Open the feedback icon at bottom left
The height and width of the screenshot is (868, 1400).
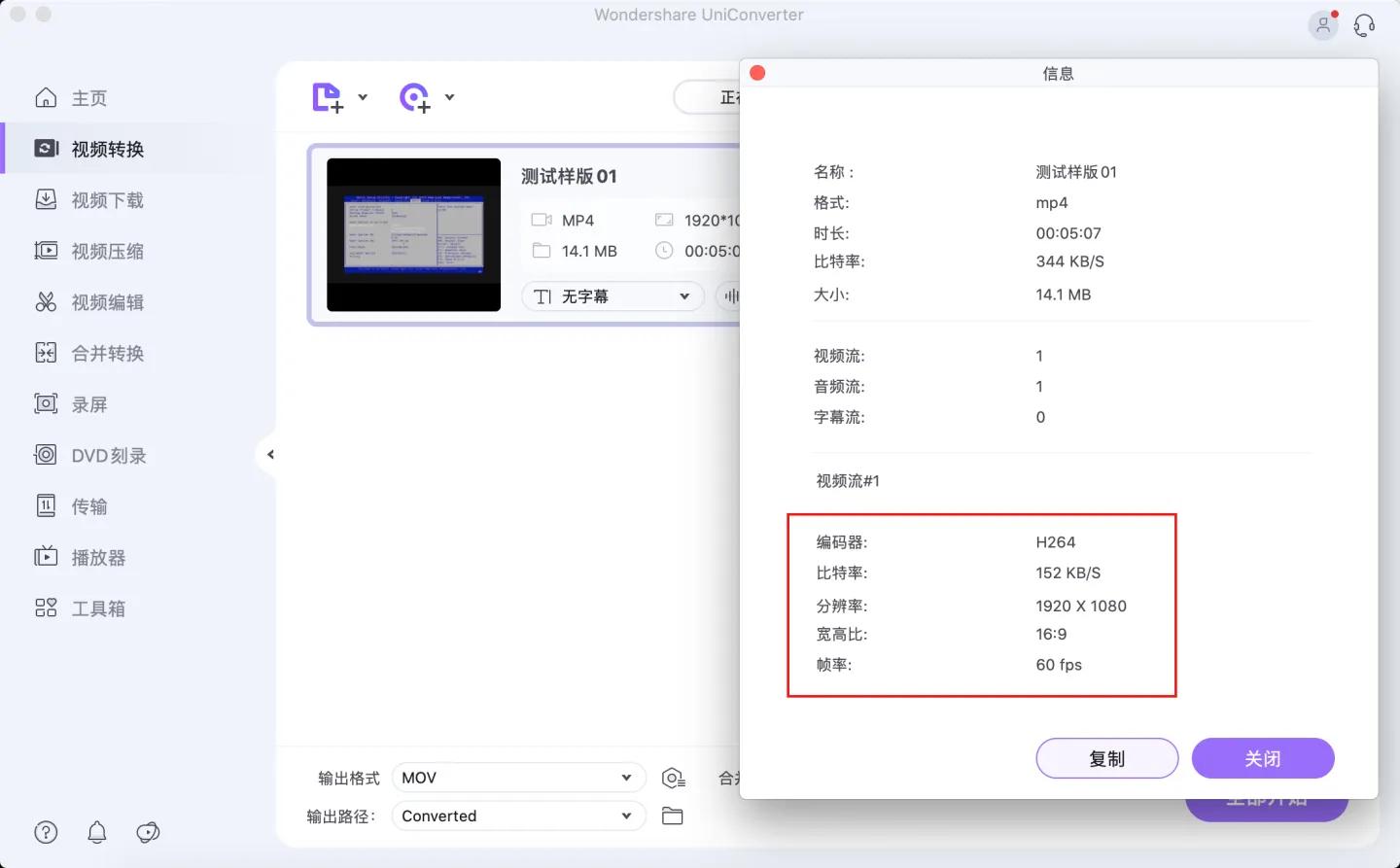tap(147, 832)
